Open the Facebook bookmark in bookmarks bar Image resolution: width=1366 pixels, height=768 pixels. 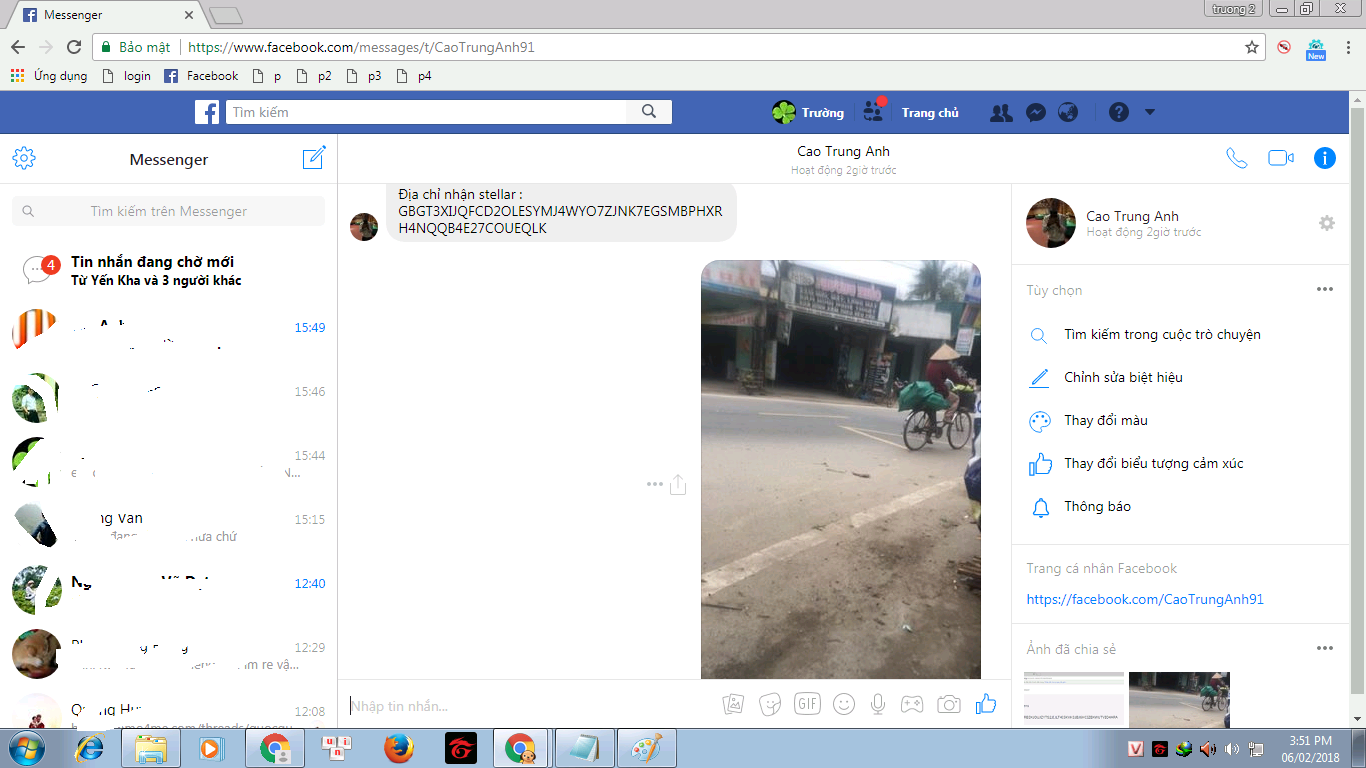point(201,76)
